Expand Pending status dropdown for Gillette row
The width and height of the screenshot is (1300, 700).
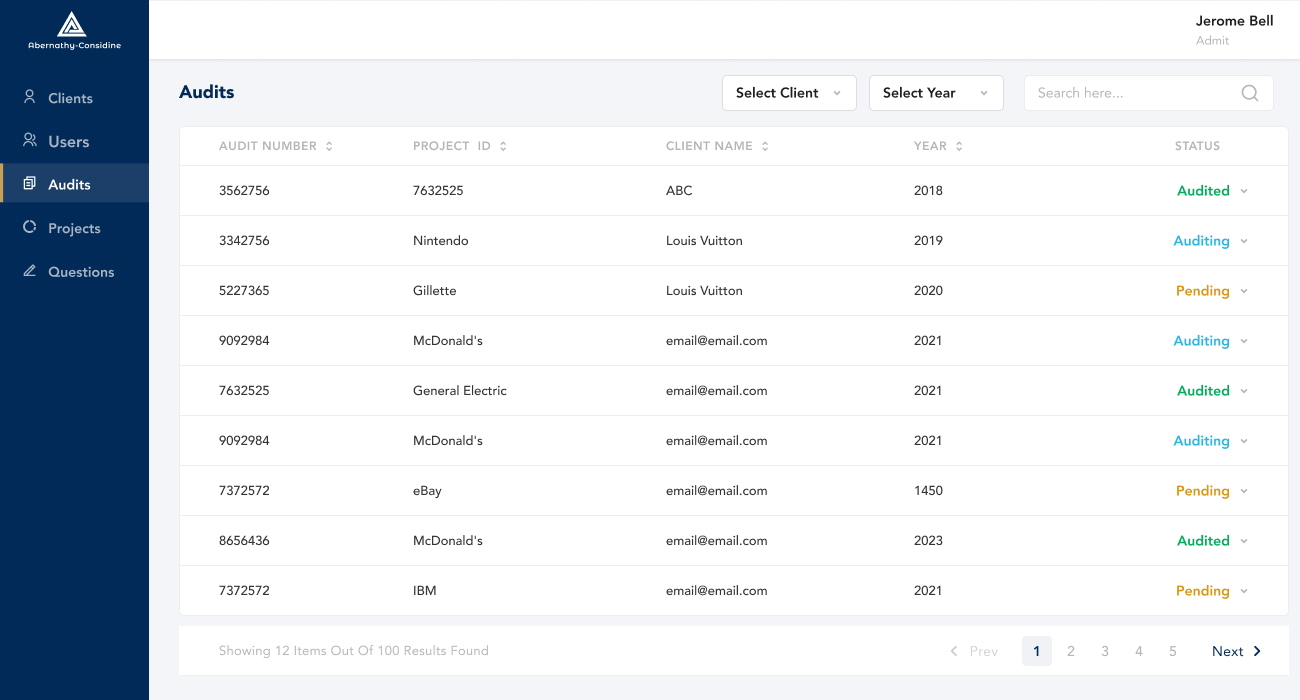click(1244, 291)
